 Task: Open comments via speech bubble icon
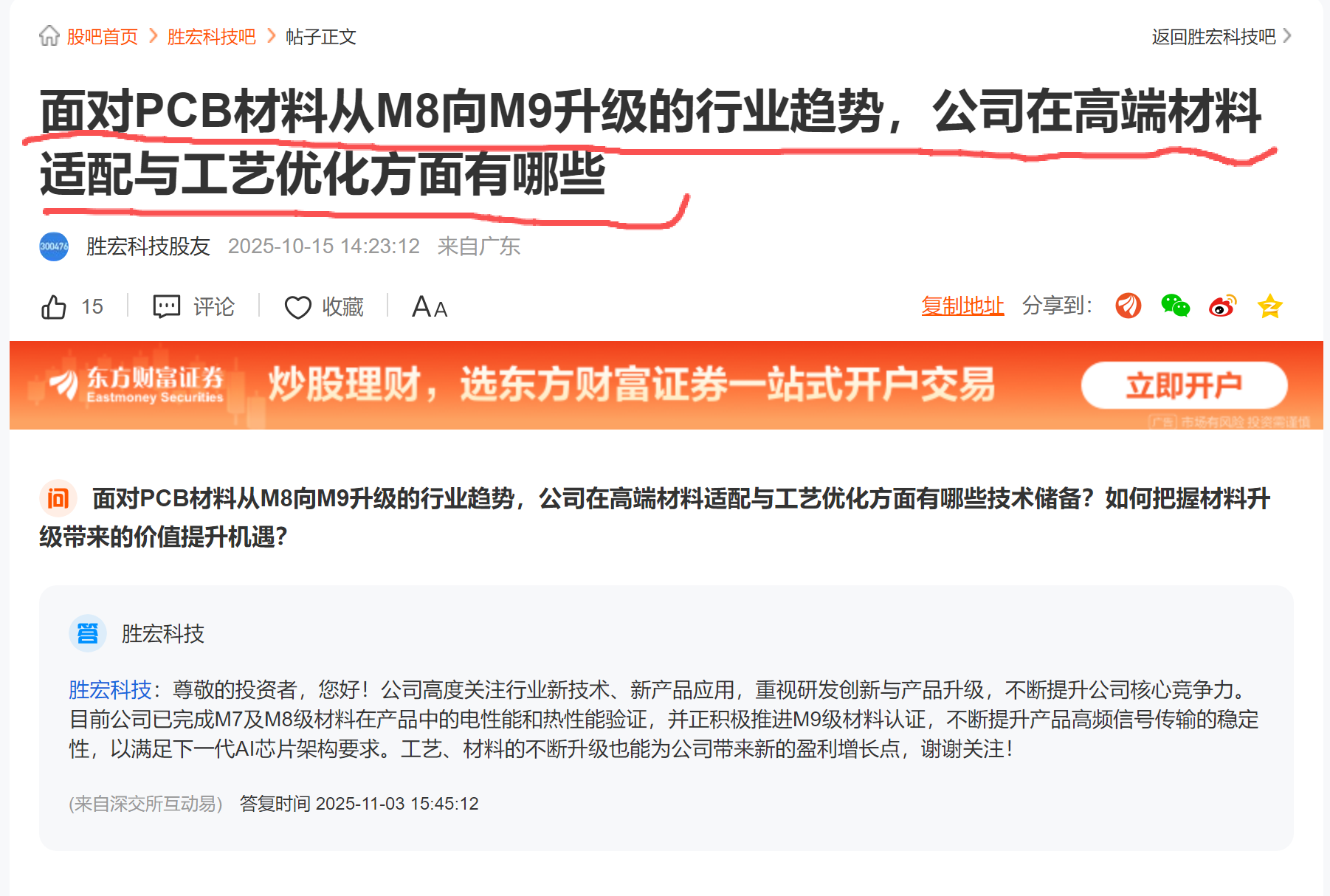coord(167,306)
